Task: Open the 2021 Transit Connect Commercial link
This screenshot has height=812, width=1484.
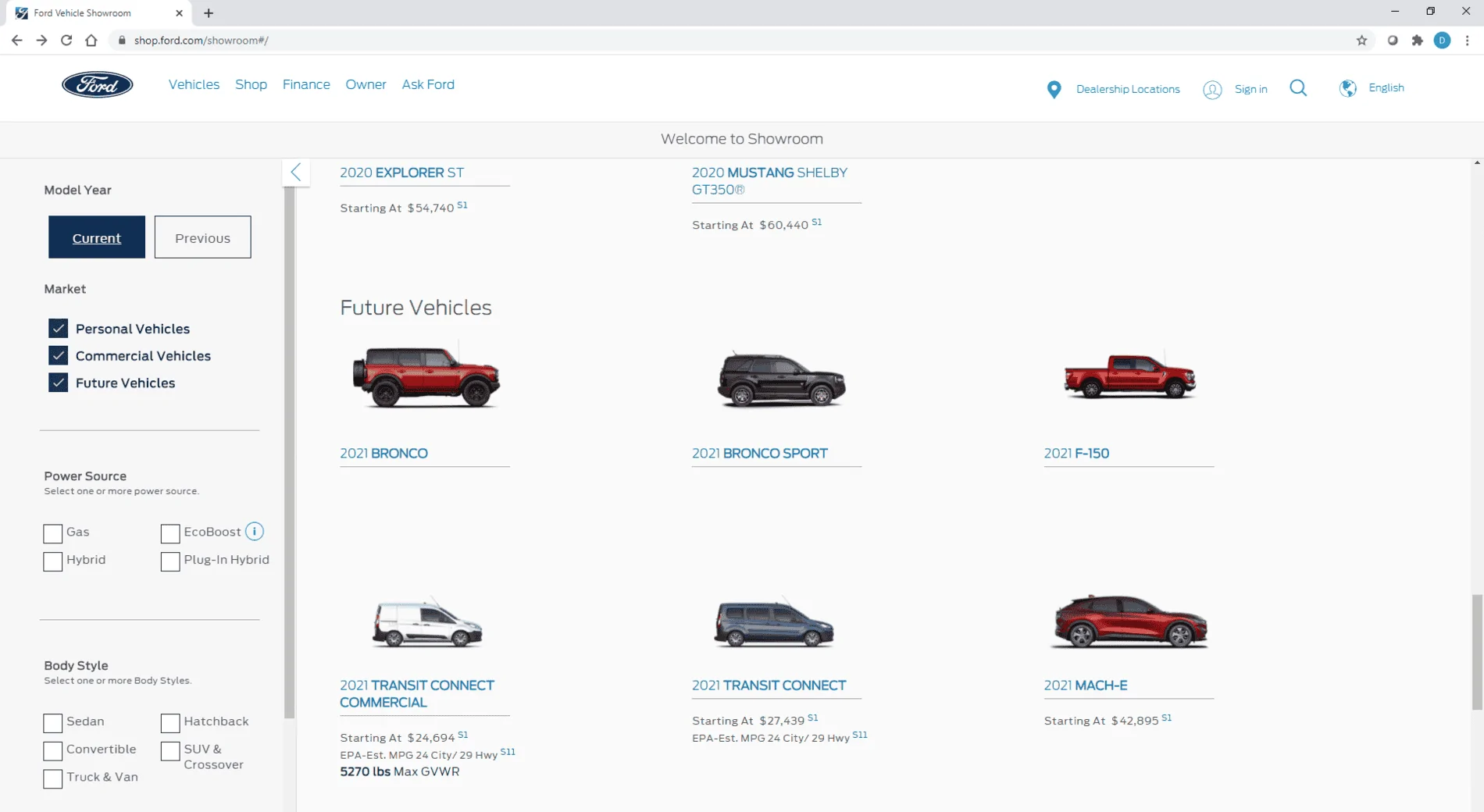Action: click(x=417, y=694)
